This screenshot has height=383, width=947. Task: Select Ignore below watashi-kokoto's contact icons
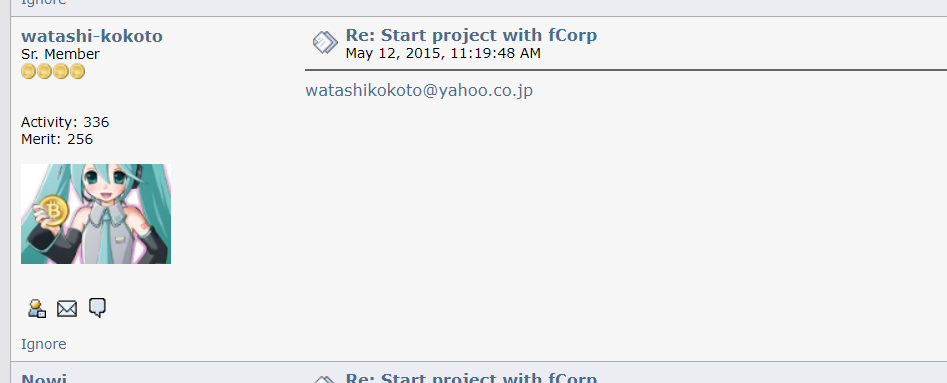click(x=43, y=344)
